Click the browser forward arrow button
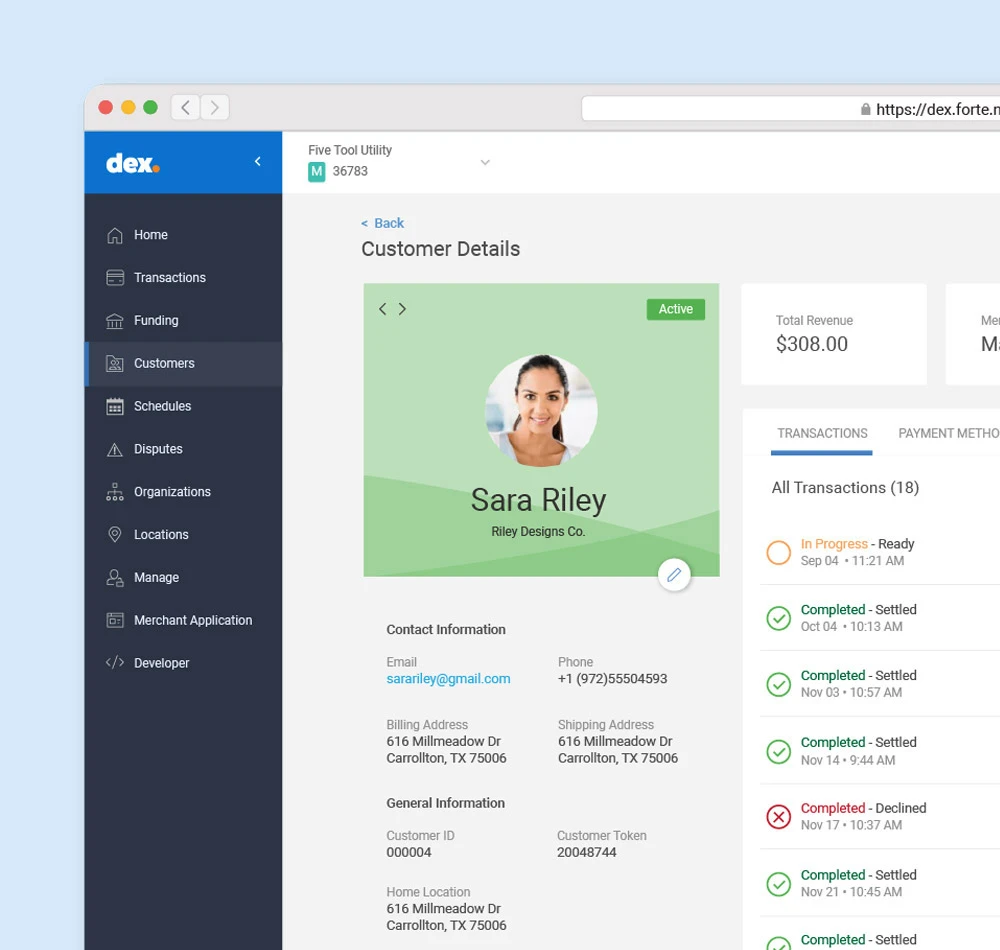This screenshot has width=1000, height=950. (x=215, y=107)
